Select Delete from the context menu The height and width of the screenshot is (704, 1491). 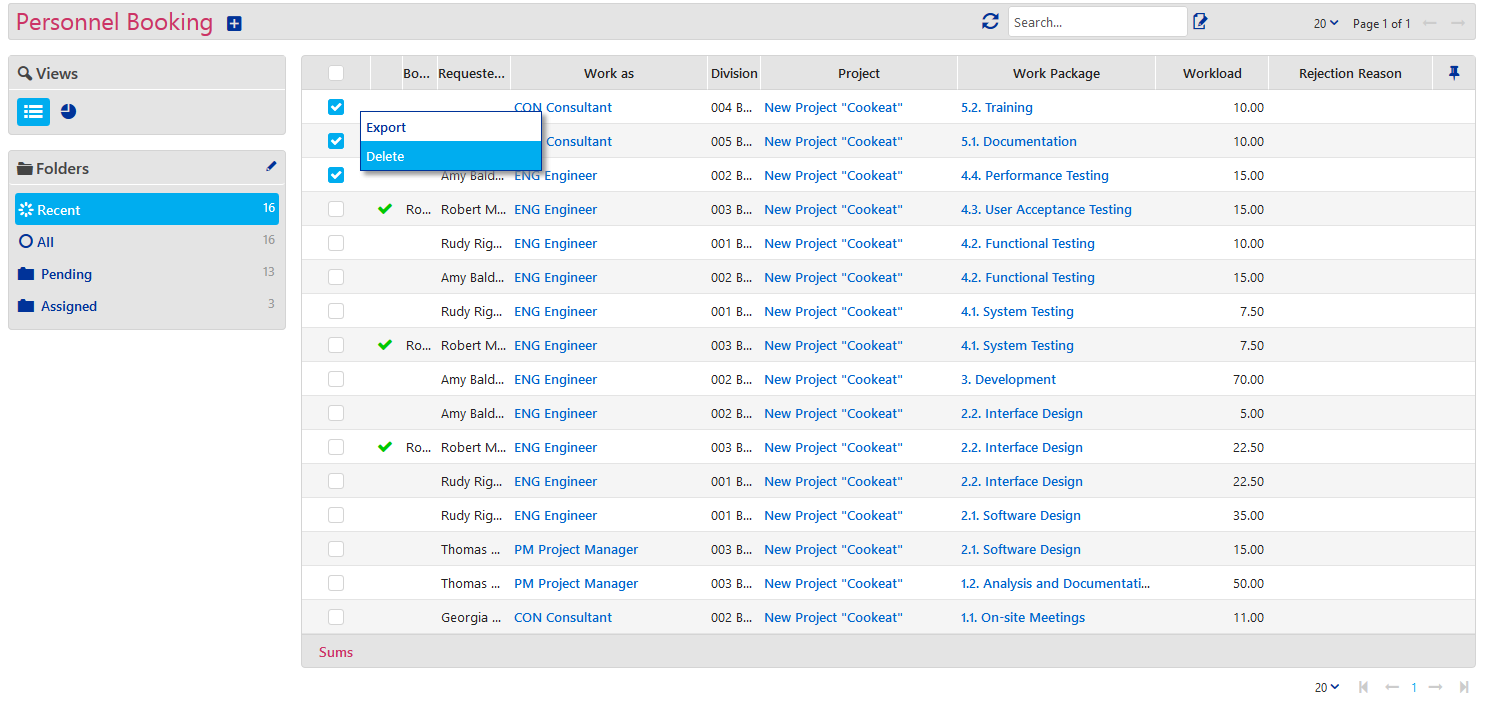coord(385,156)
